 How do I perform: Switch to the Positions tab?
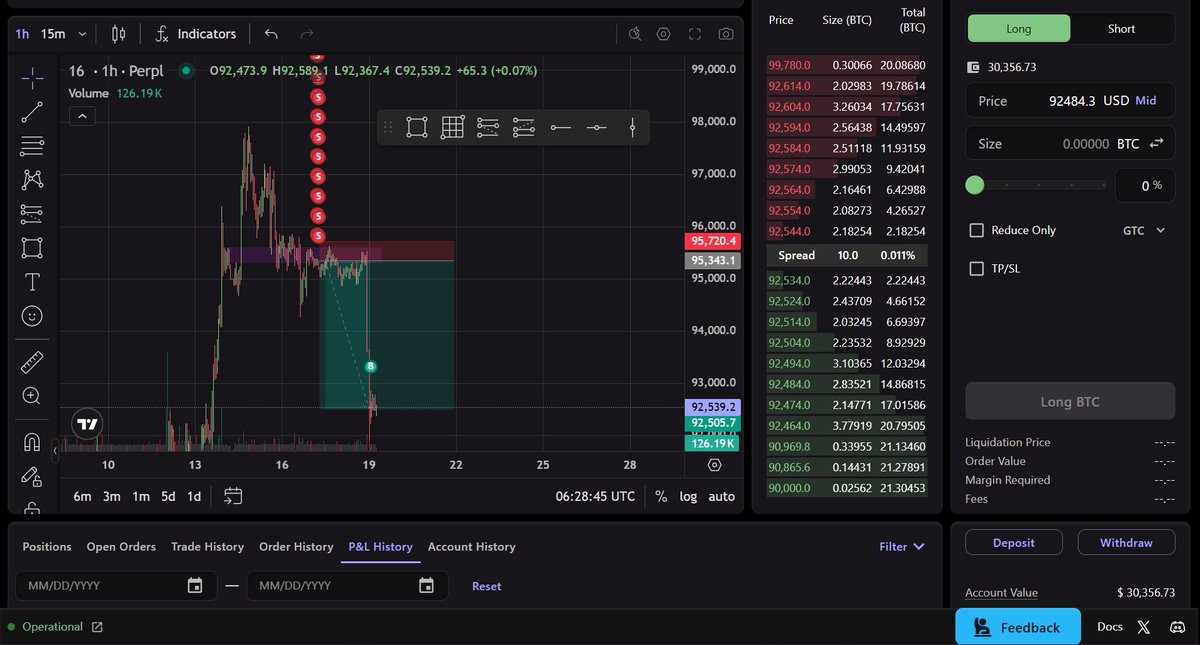click(x=47, y=547)
